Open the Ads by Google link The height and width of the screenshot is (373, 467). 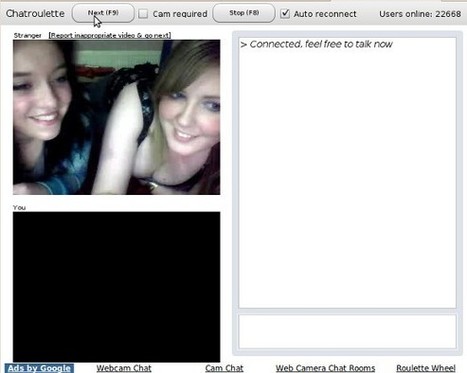(x=39, y=368)
